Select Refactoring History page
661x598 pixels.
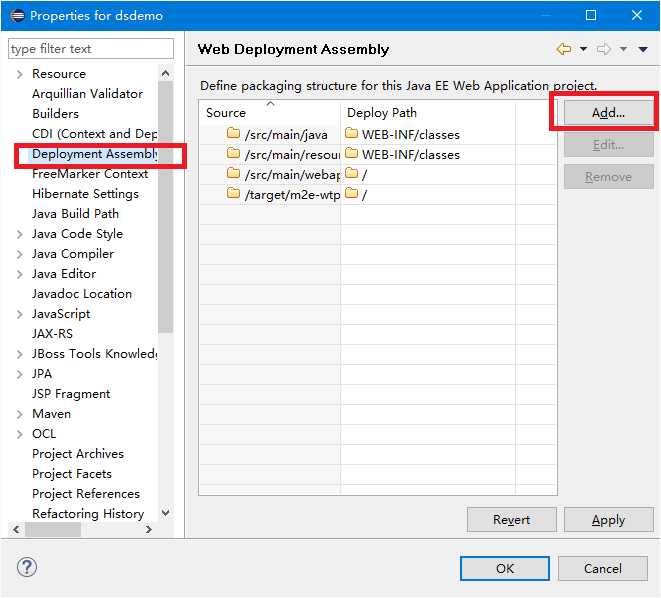(x=88, y=514)
